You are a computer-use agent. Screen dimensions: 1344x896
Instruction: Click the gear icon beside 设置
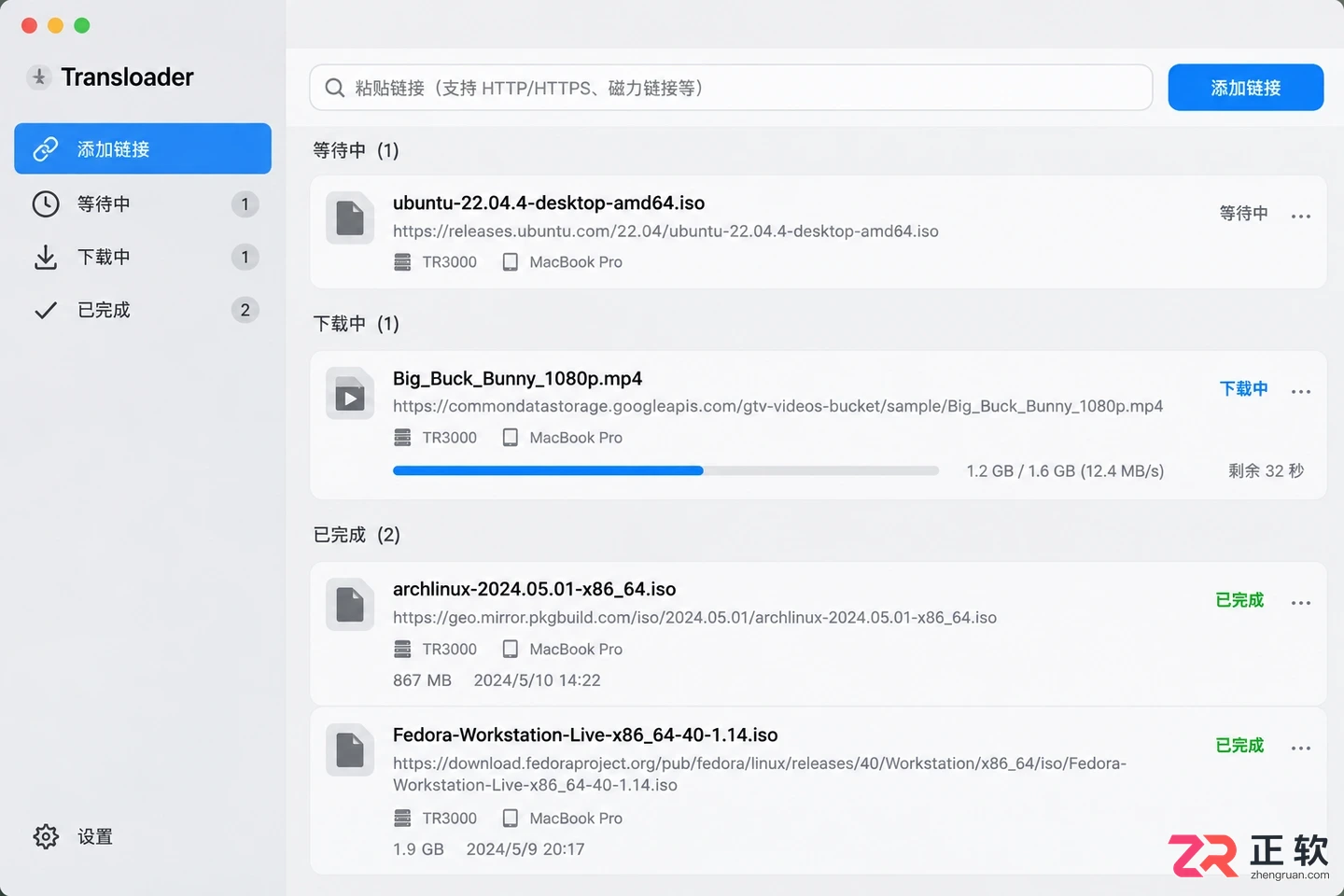[46, 836]
